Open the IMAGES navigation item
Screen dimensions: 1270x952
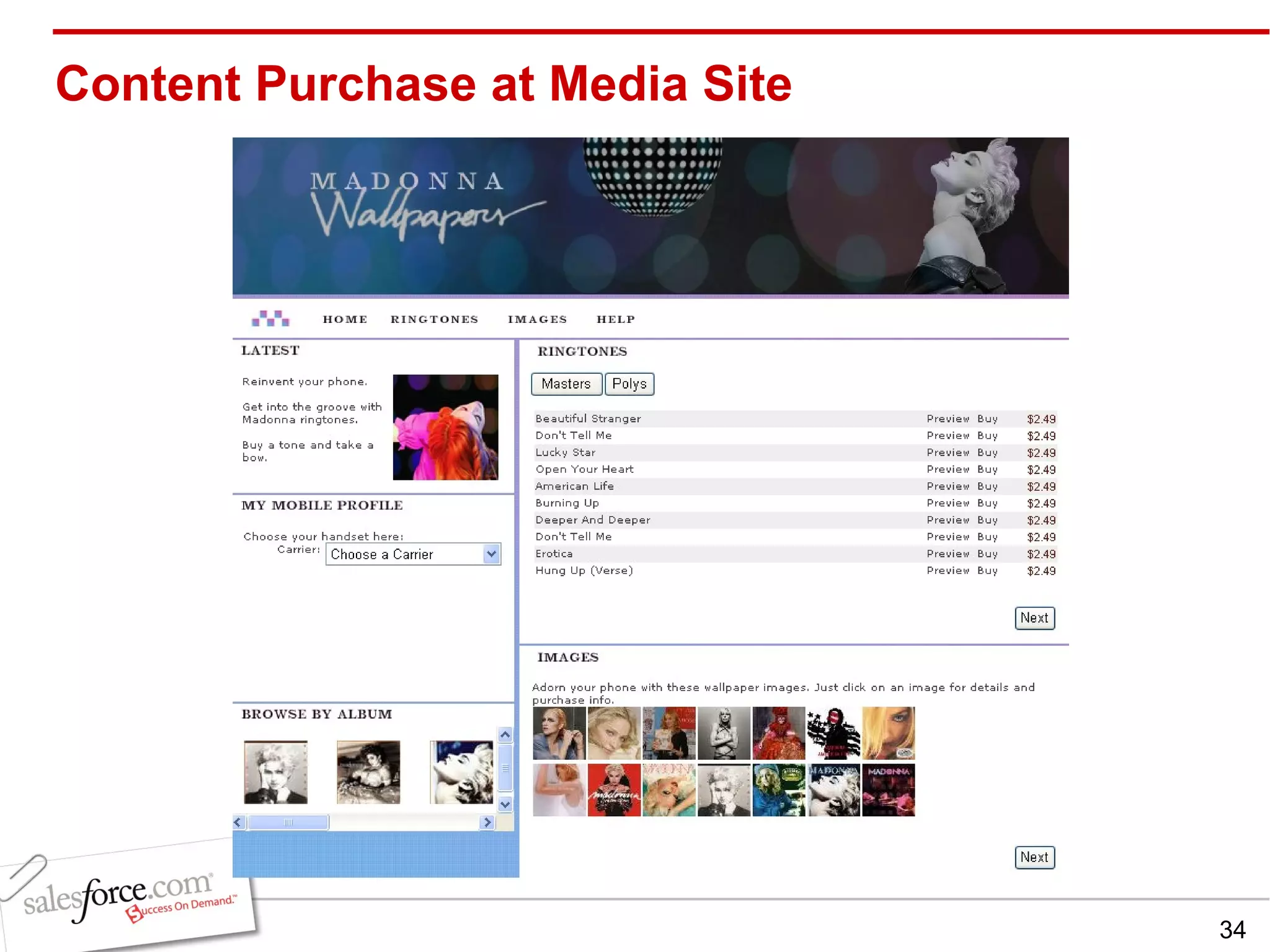point(538,319)
